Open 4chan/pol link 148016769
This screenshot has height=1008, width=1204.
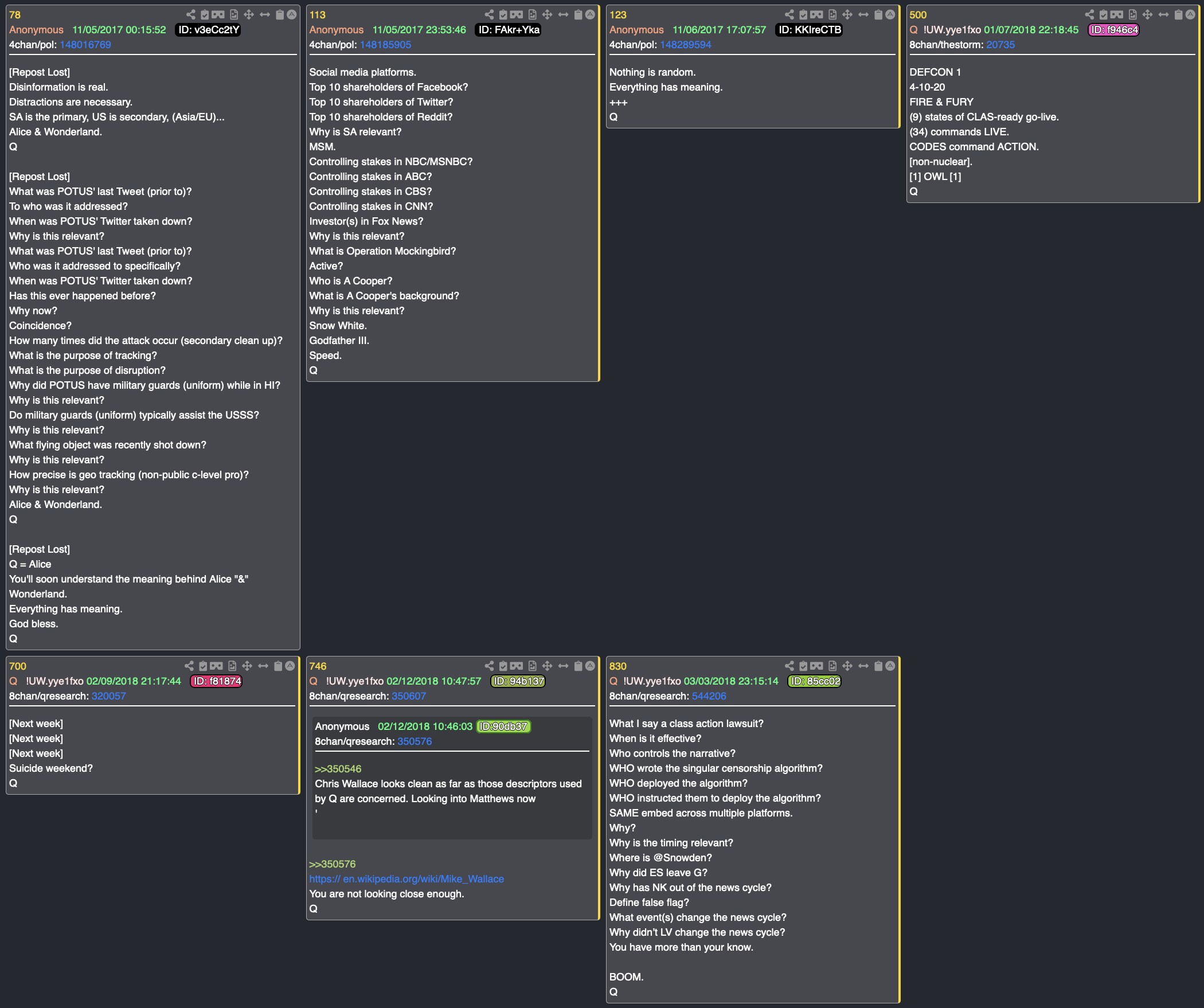pyautogui.click(x=85, y=45)
